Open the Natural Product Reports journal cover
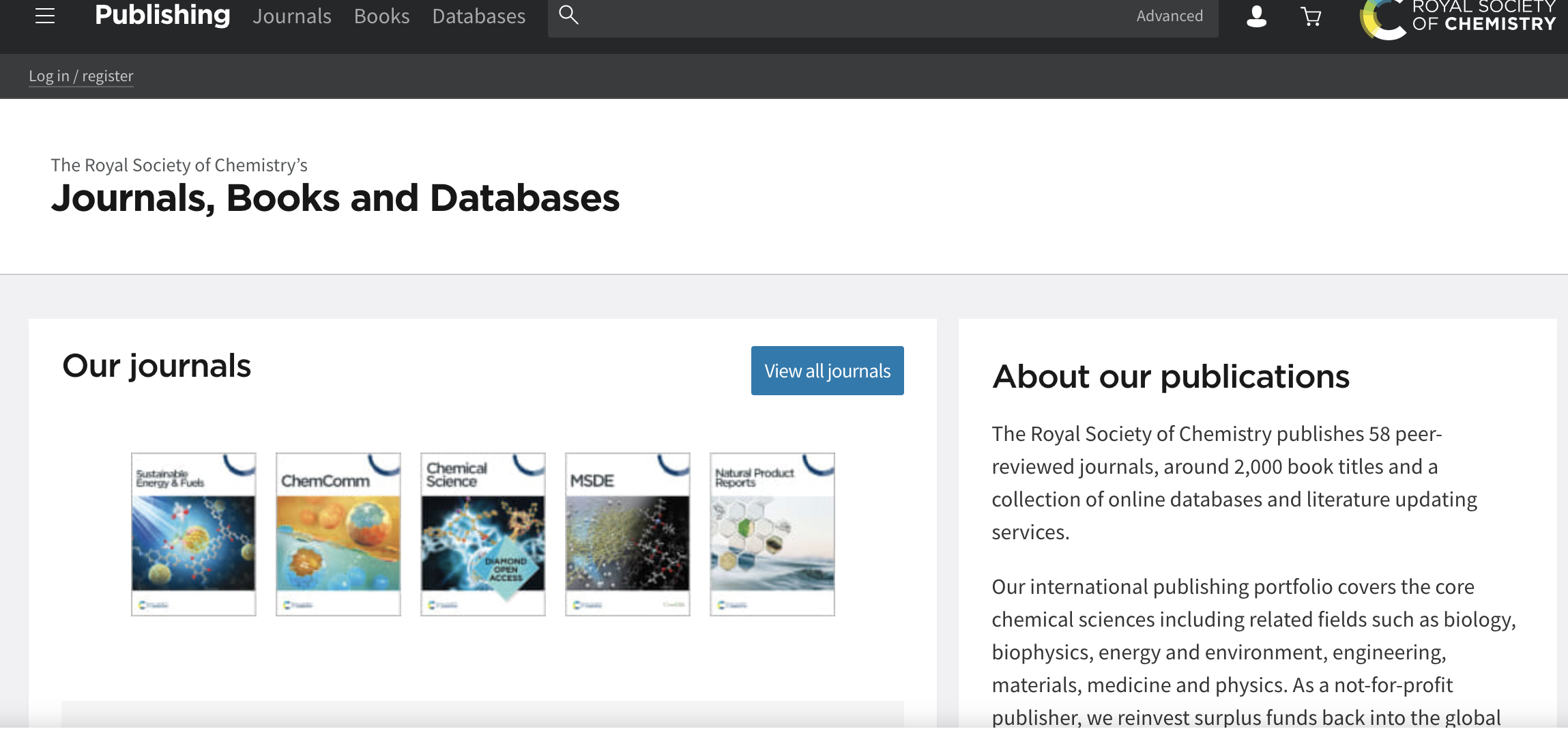Image resolution: width=1568 pixels, height=729 pixels. point(772,534)
